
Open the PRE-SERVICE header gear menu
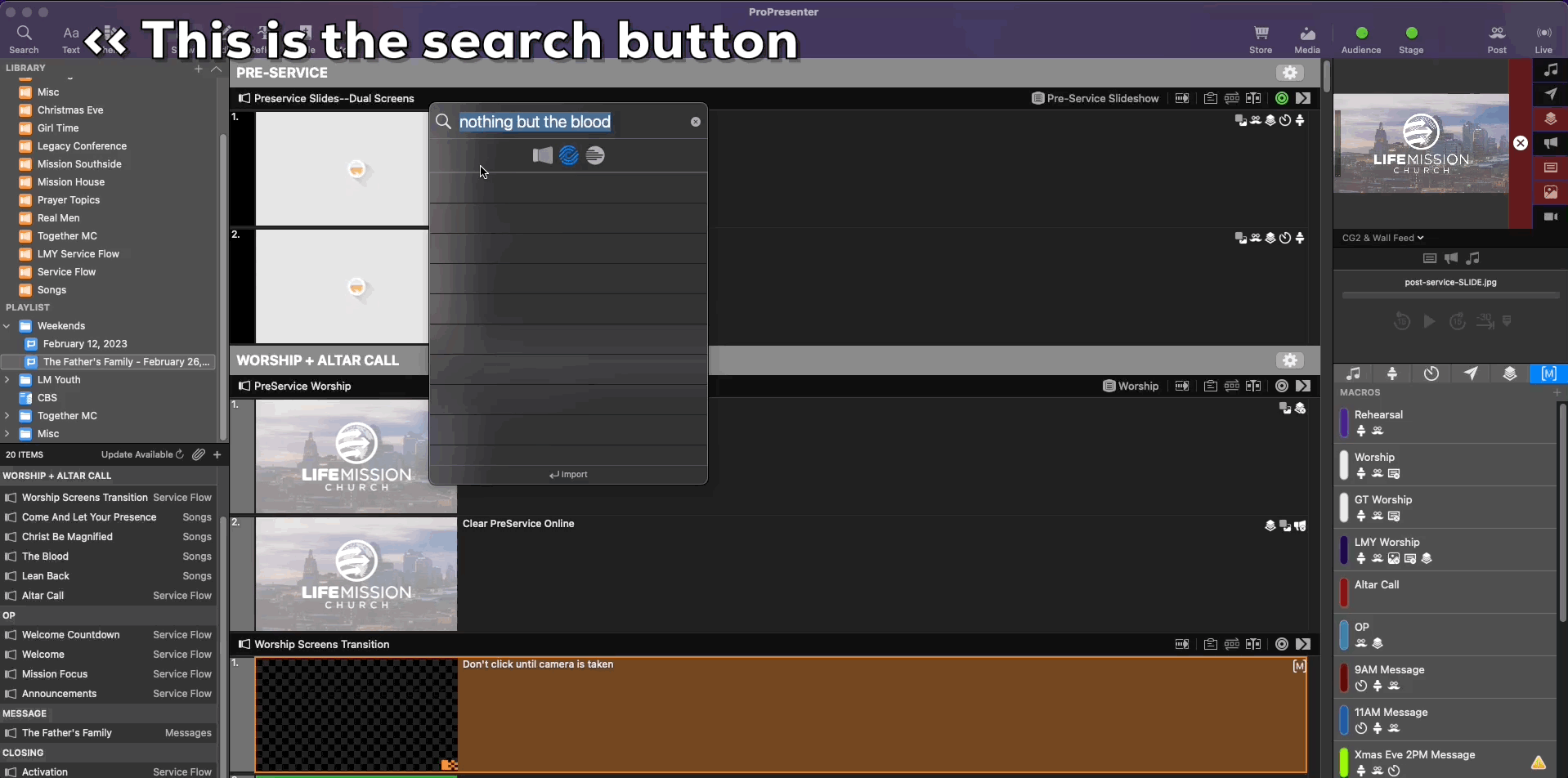pos(1290,73)
